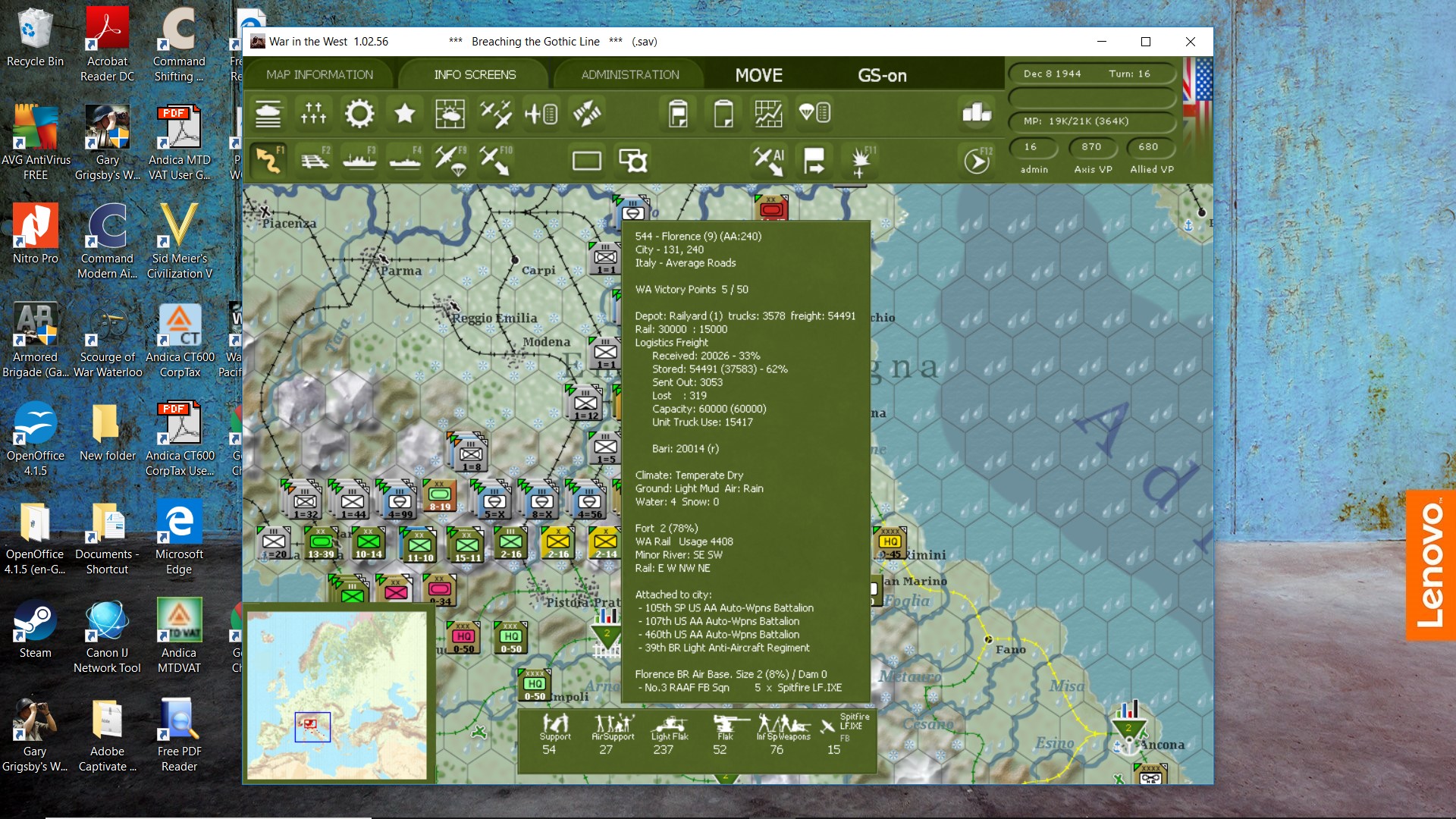The height and width of the screenshot is (819, 1456).
Task: Open the Commander's Report clipboard with flag icon
Action: (x=678, y=114)
